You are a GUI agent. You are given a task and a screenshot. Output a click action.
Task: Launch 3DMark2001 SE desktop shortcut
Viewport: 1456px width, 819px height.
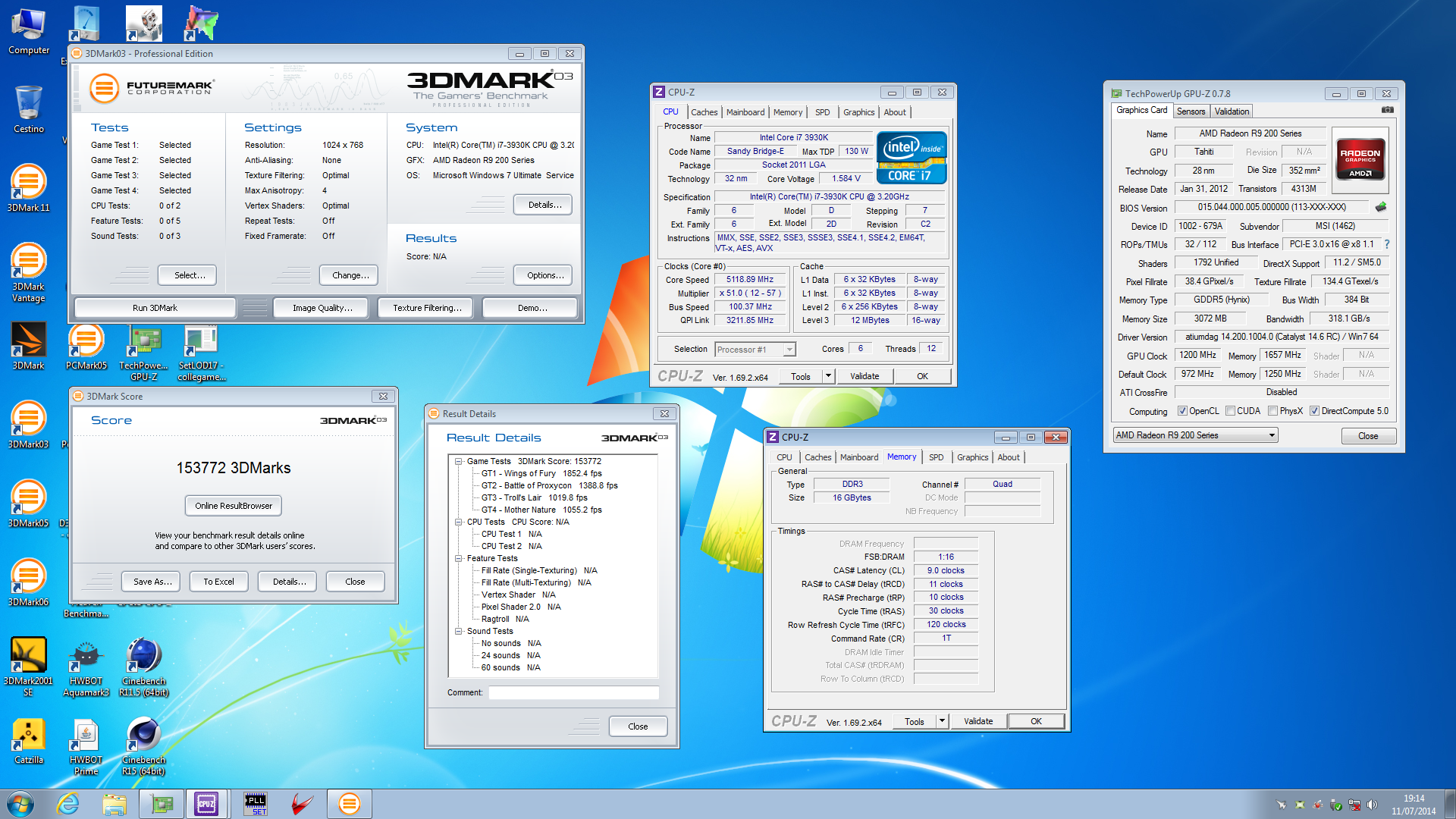(x=29, y=666)
